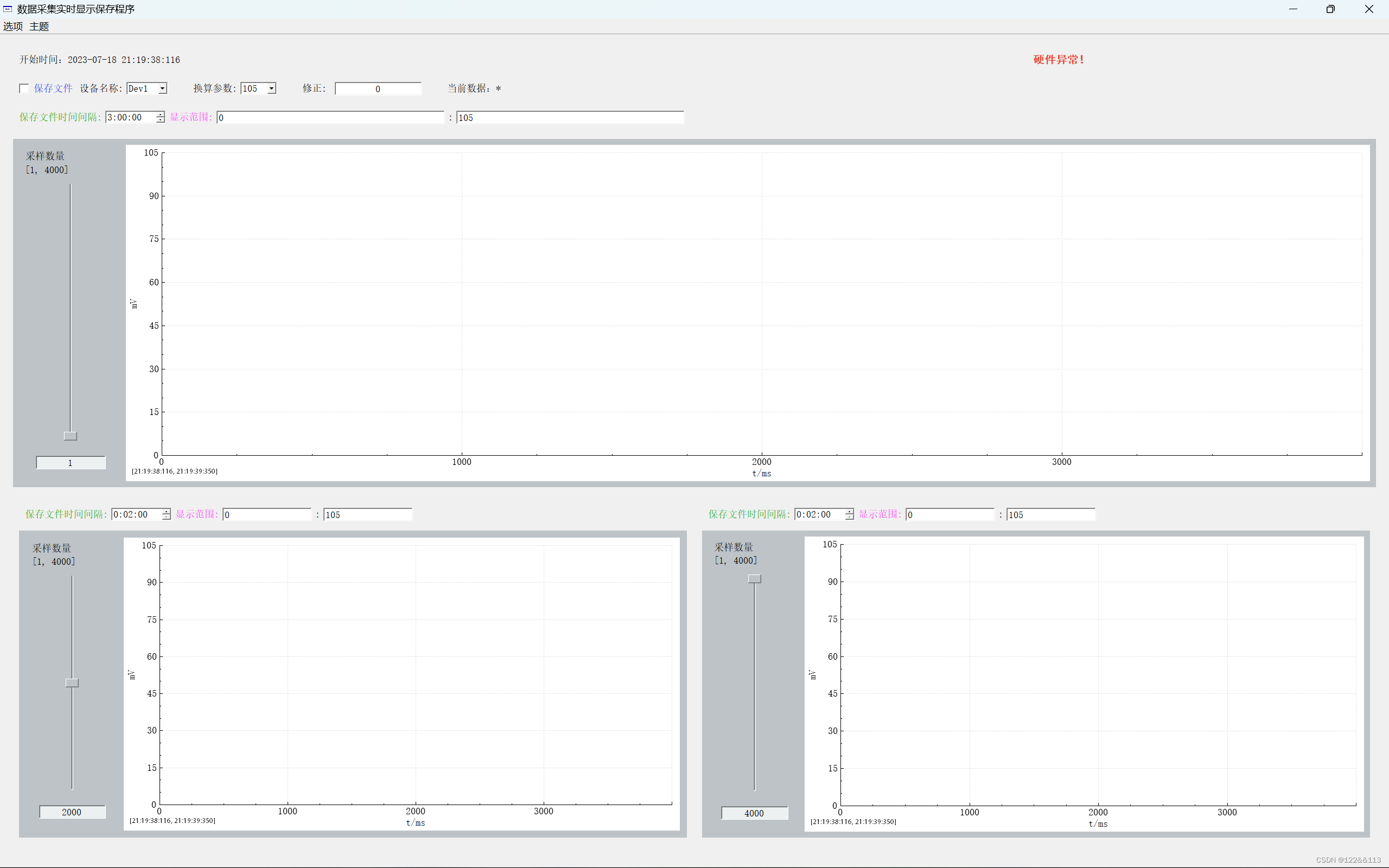Expand the 设备名称 Dev1 dropdown
1389x868 pixels.
162,88
